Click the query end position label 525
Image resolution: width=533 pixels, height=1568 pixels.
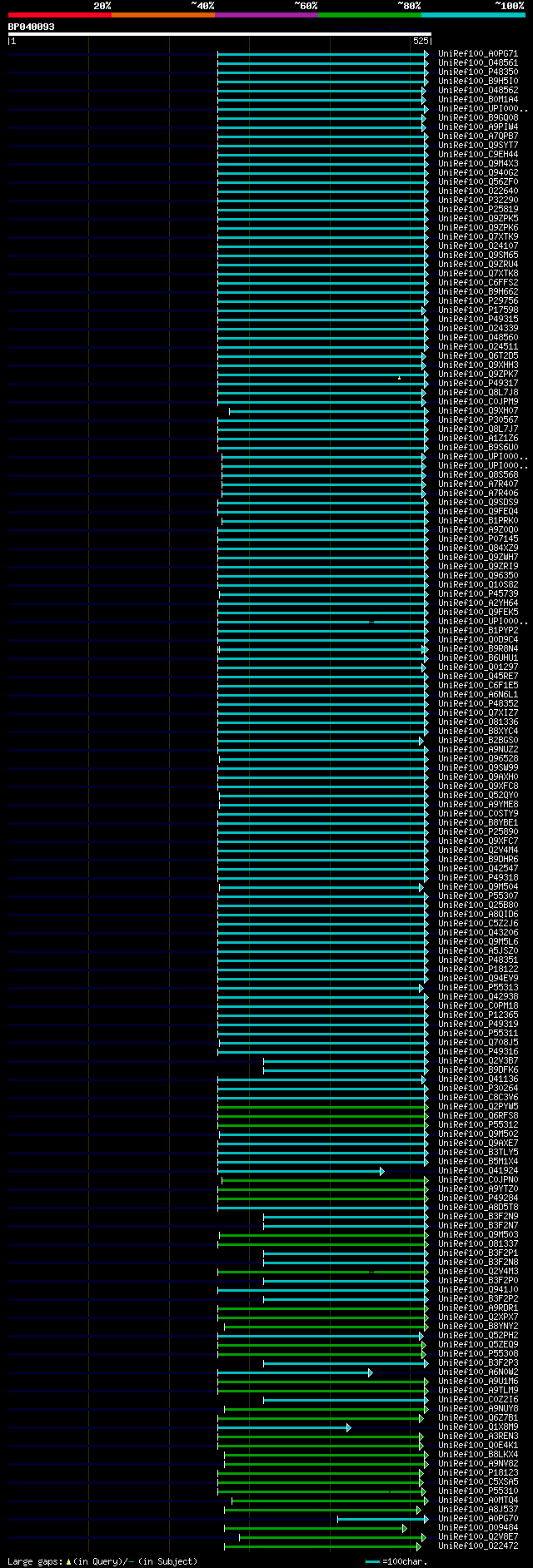(421, 41)
